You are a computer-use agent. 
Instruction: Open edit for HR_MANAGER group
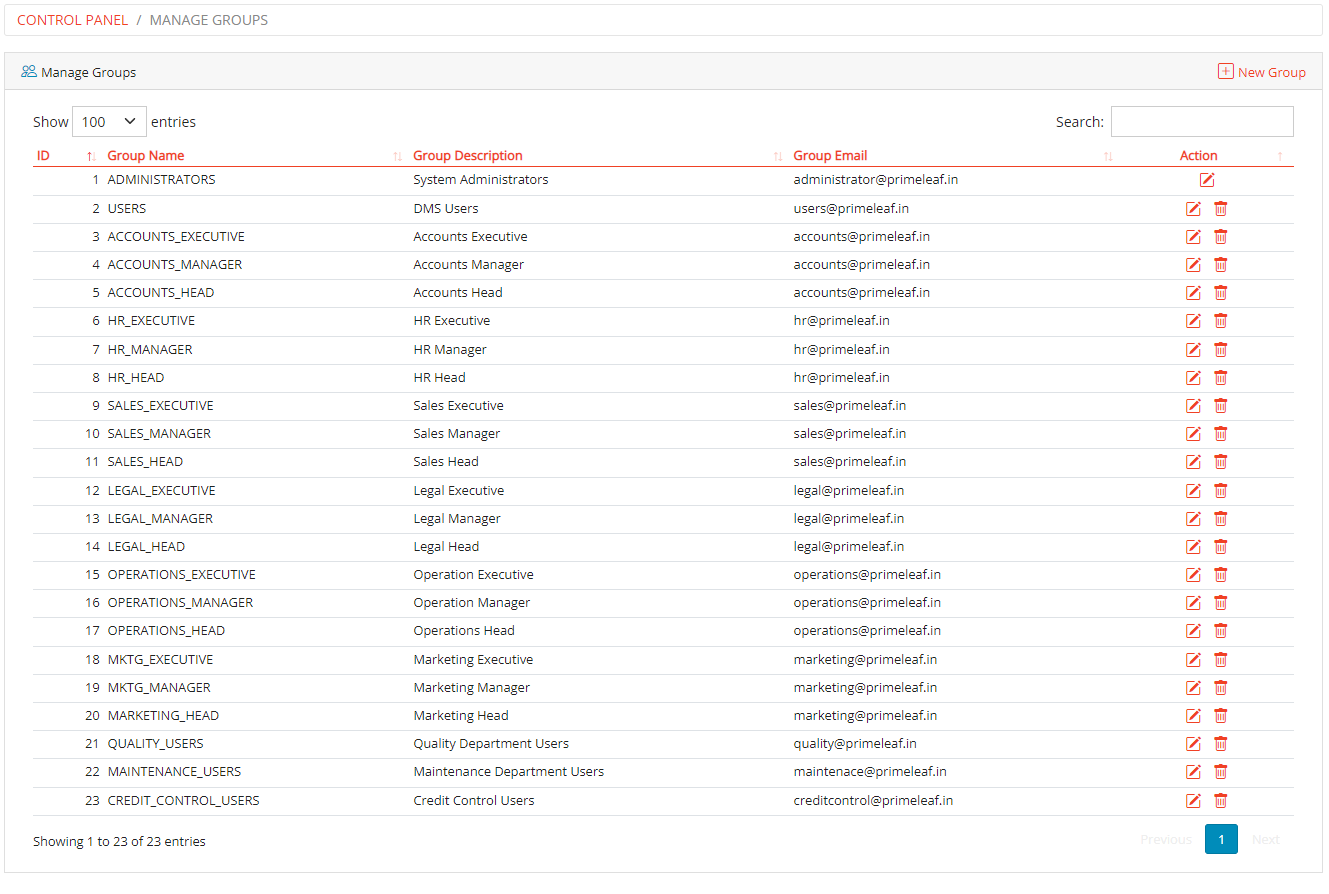(1193, 349)
